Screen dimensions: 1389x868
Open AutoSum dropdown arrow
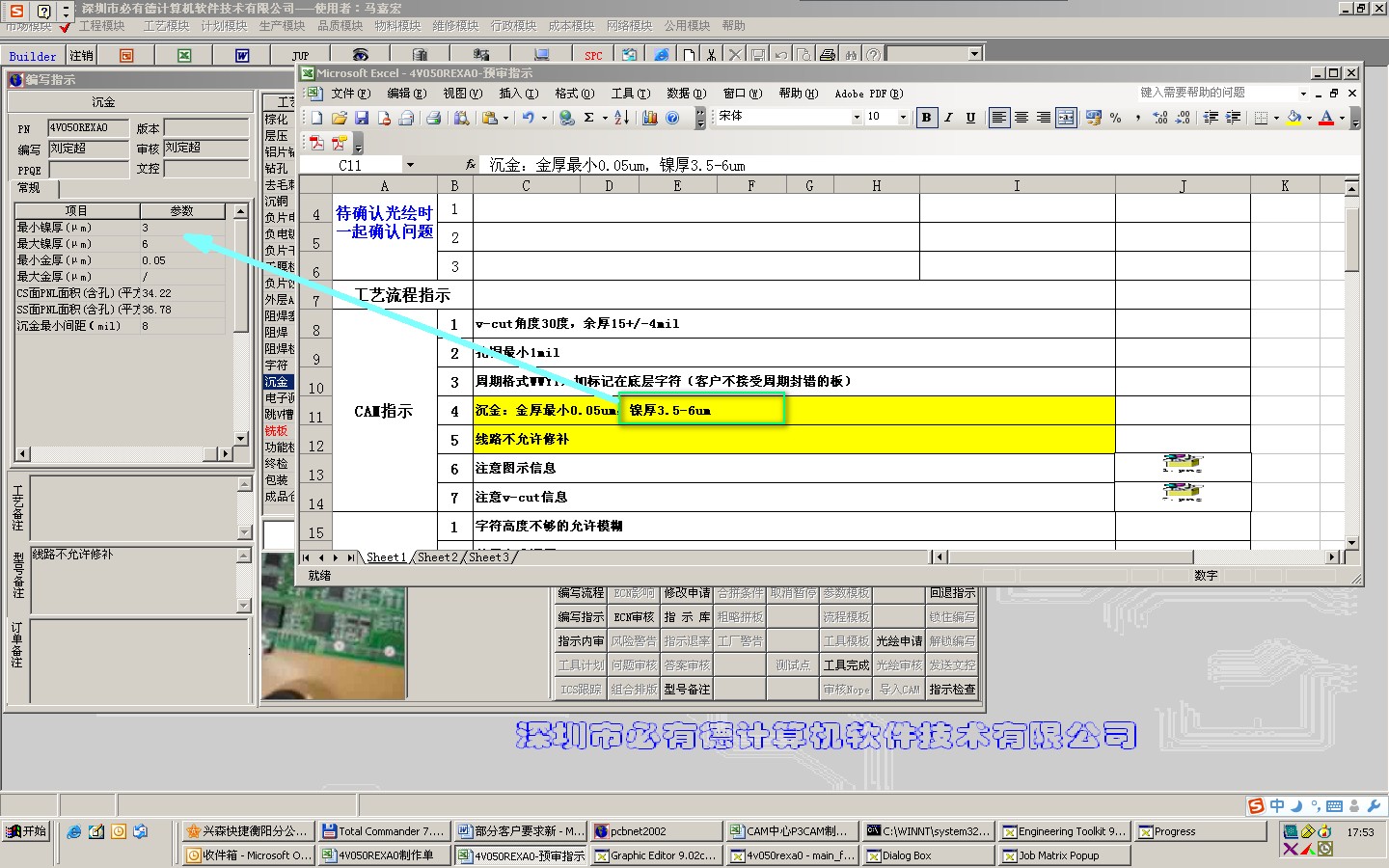[x=605, y=118]
